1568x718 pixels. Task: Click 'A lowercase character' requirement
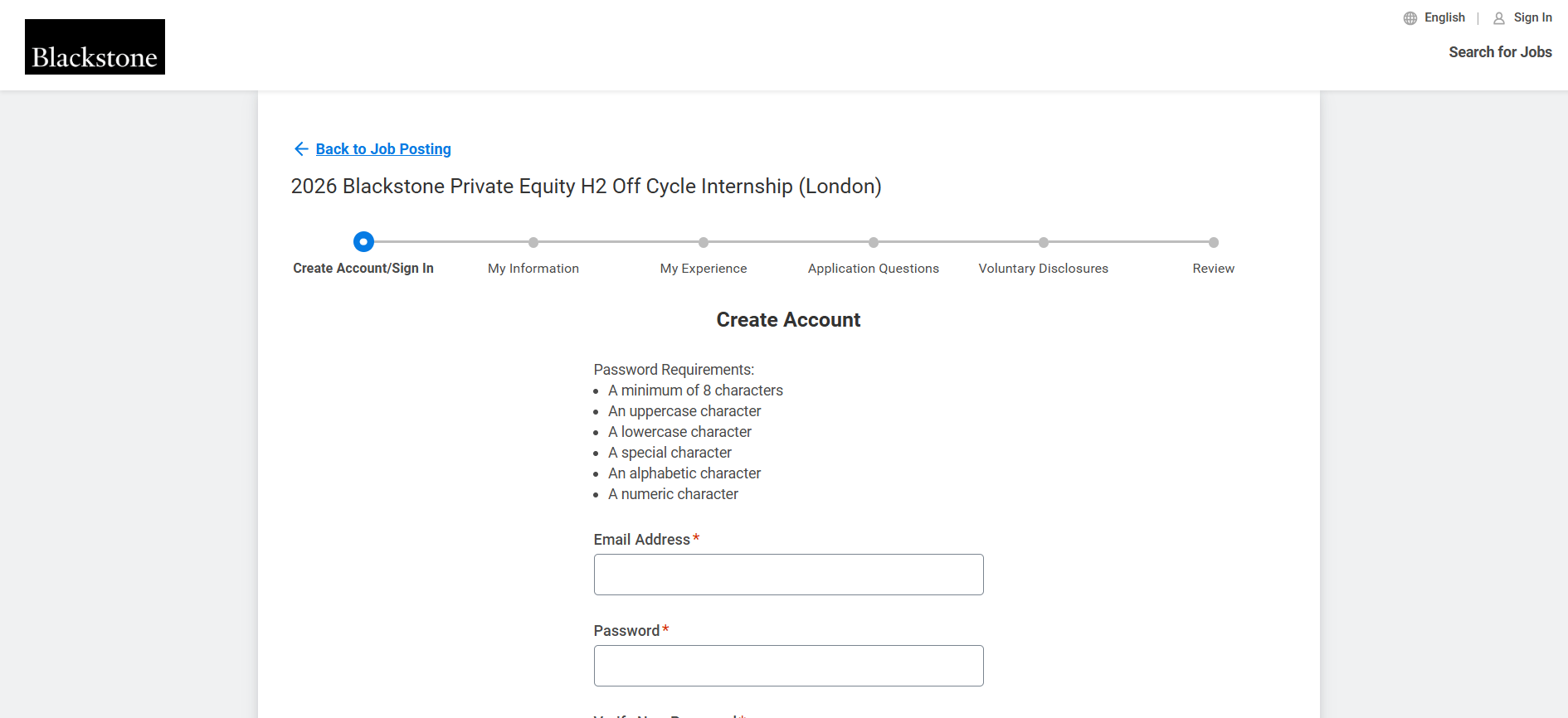click(x=679, y=432)
